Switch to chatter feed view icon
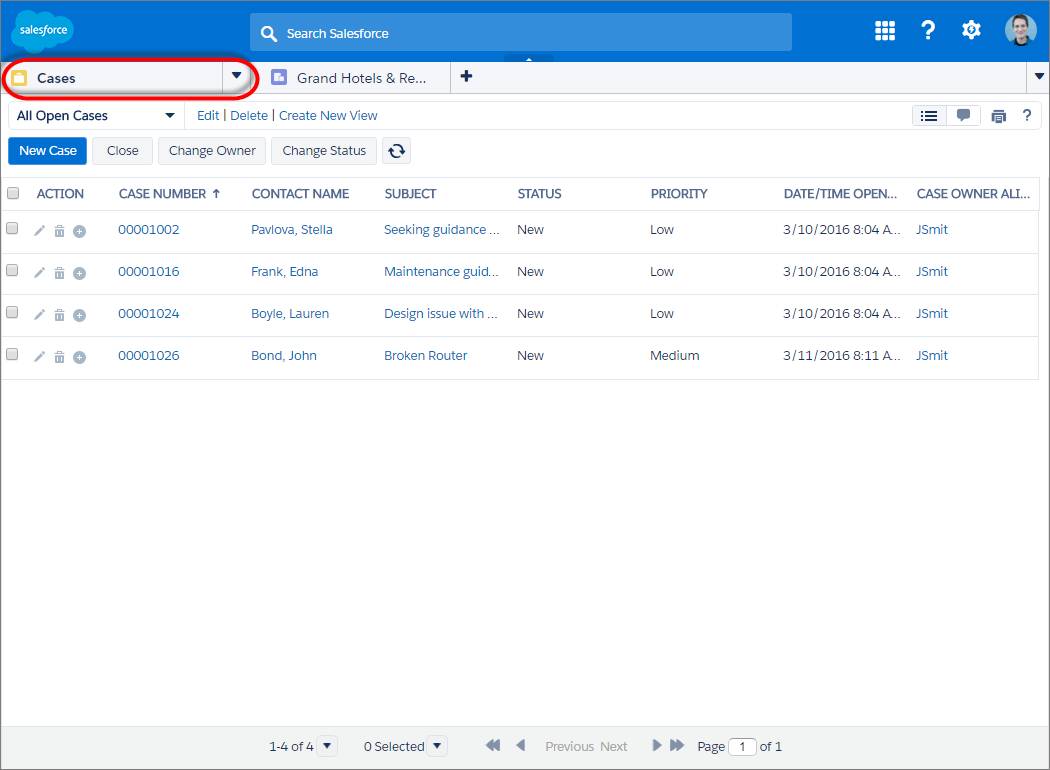The height and width of the screenshot is (770, 1050). [x=964, y=116]
